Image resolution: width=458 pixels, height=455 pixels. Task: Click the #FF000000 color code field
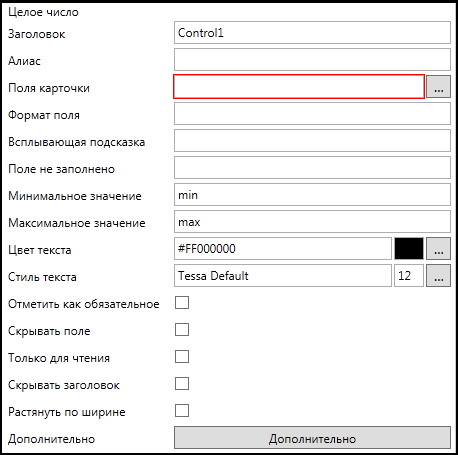[x=283, y=249]
